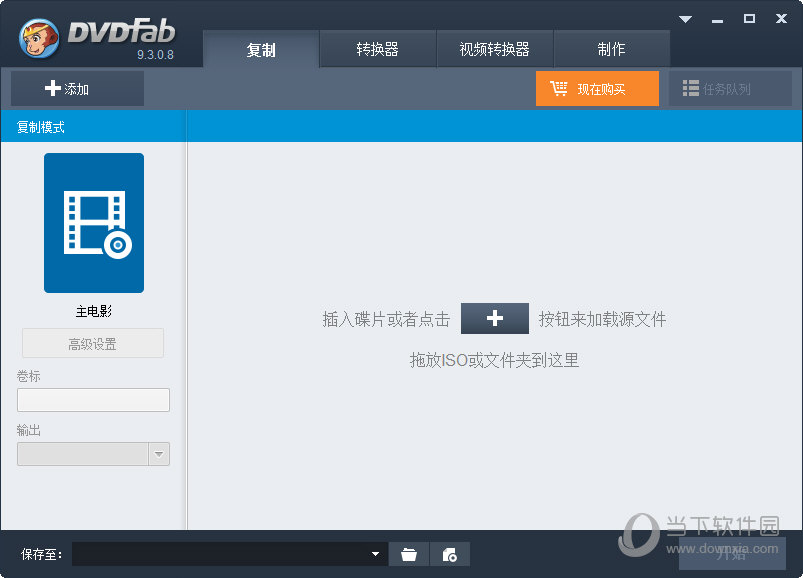The image size is (803, 578).
Task: Open the output folder browse icon
Action: click(x=409, y=554)
